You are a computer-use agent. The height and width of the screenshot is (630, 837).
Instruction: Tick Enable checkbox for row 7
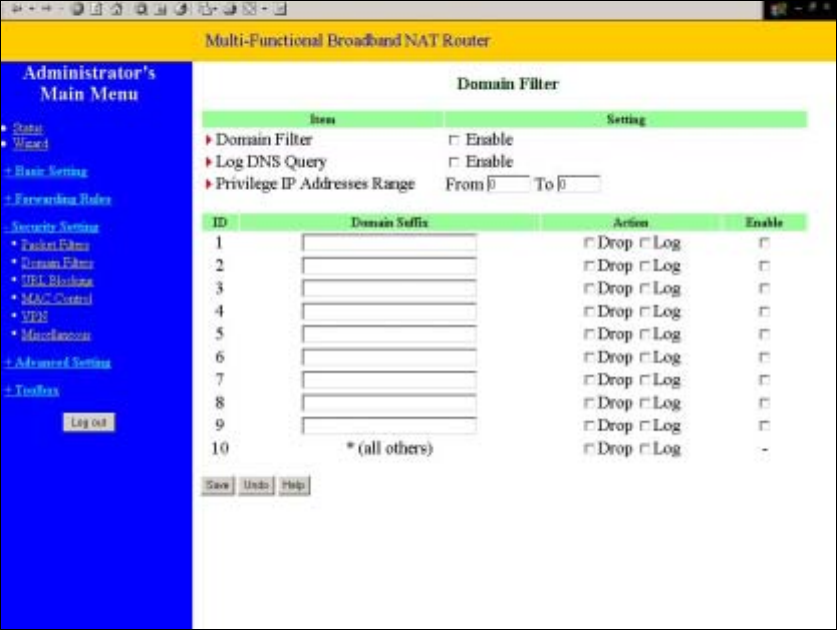click(764, 380)
